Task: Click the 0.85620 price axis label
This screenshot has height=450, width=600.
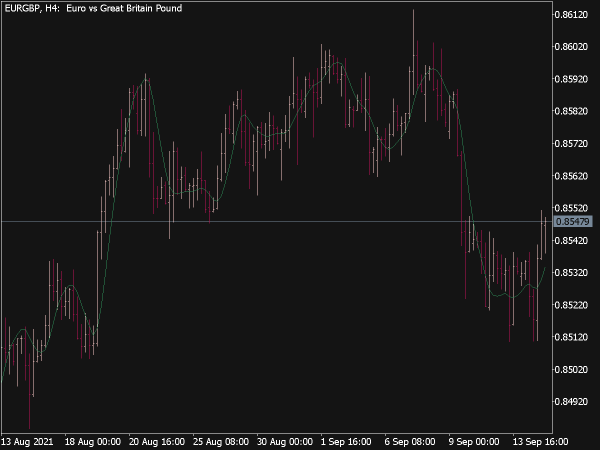Action: coord(571,176)
